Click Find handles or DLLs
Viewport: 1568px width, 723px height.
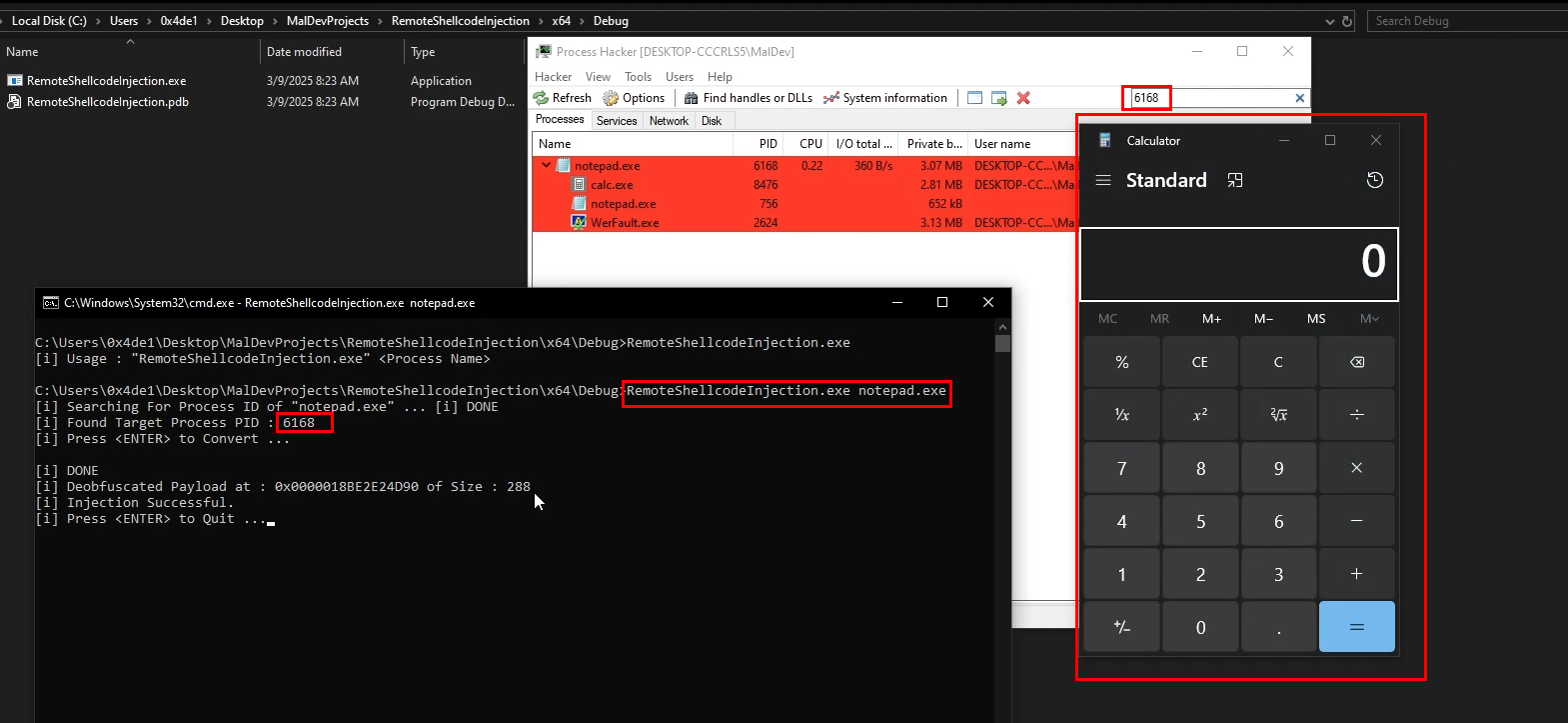748,98
